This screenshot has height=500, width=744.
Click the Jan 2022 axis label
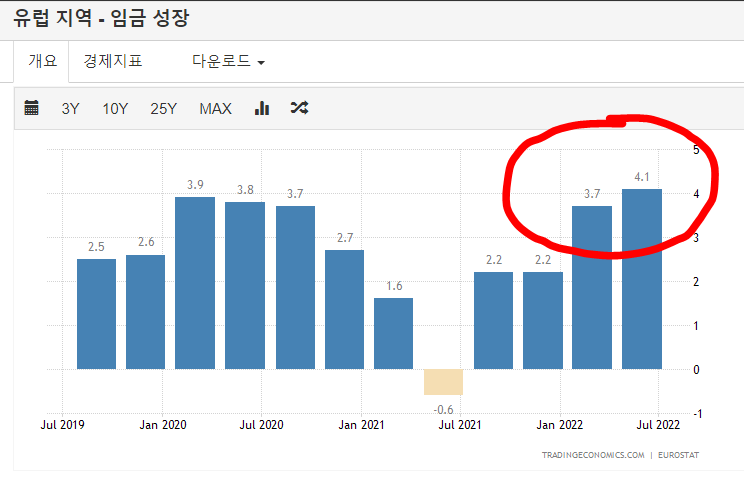[x=560, y=425]
